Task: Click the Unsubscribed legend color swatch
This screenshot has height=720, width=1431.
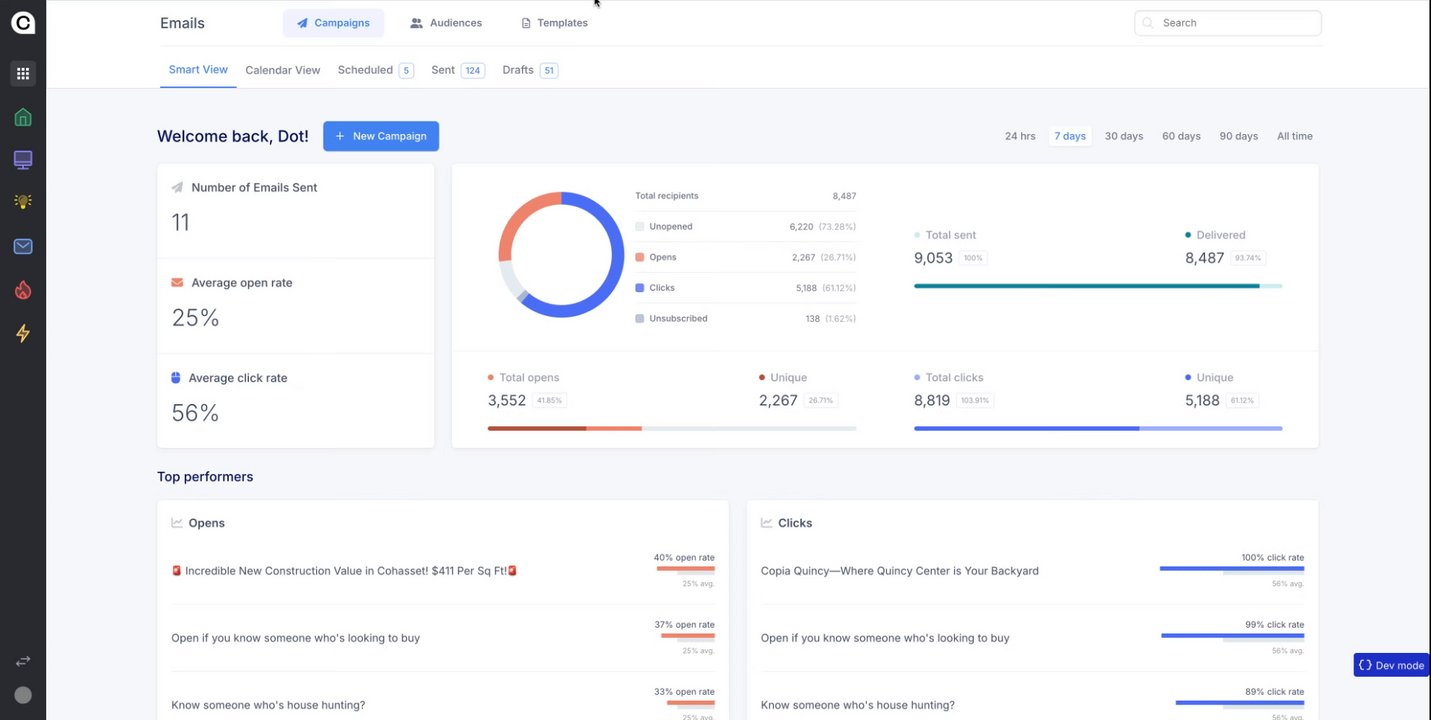Action: coord(640,319)
